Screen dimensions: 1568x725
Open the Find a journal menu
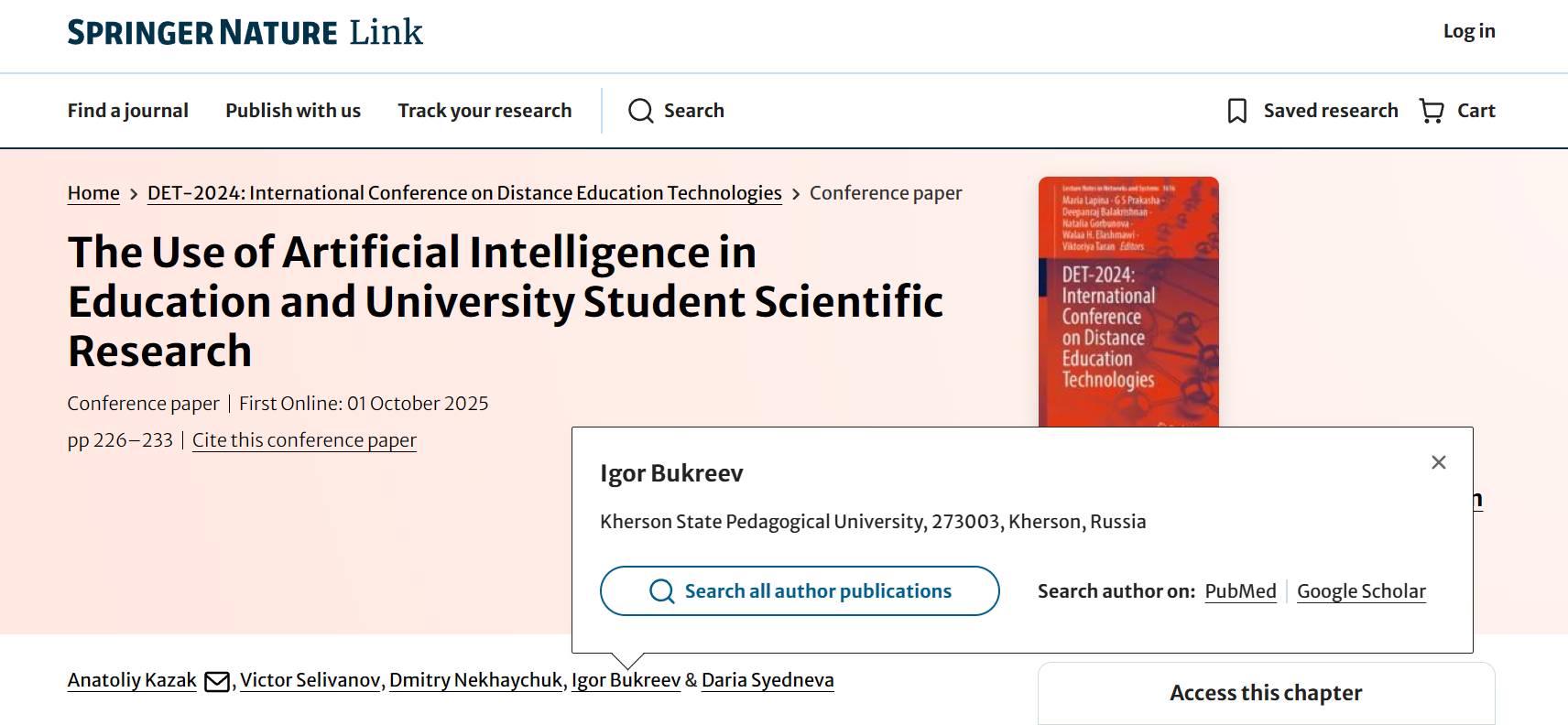click(x=128, y=111)
